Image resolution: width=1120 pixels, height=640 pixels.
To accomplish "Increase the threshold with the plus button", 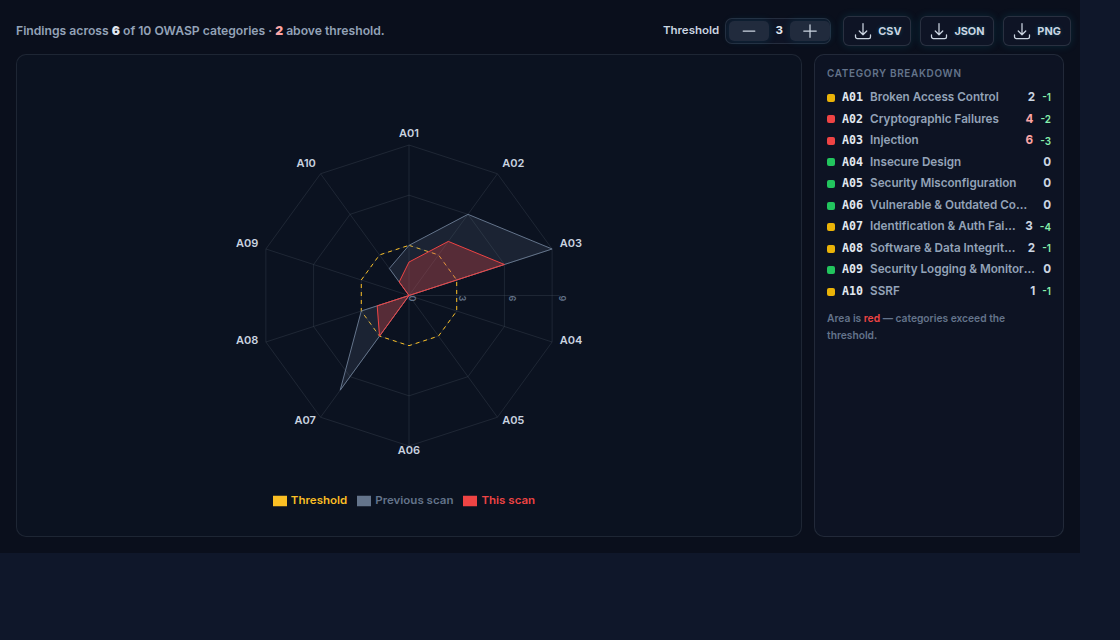I will (x=809, y=31).
